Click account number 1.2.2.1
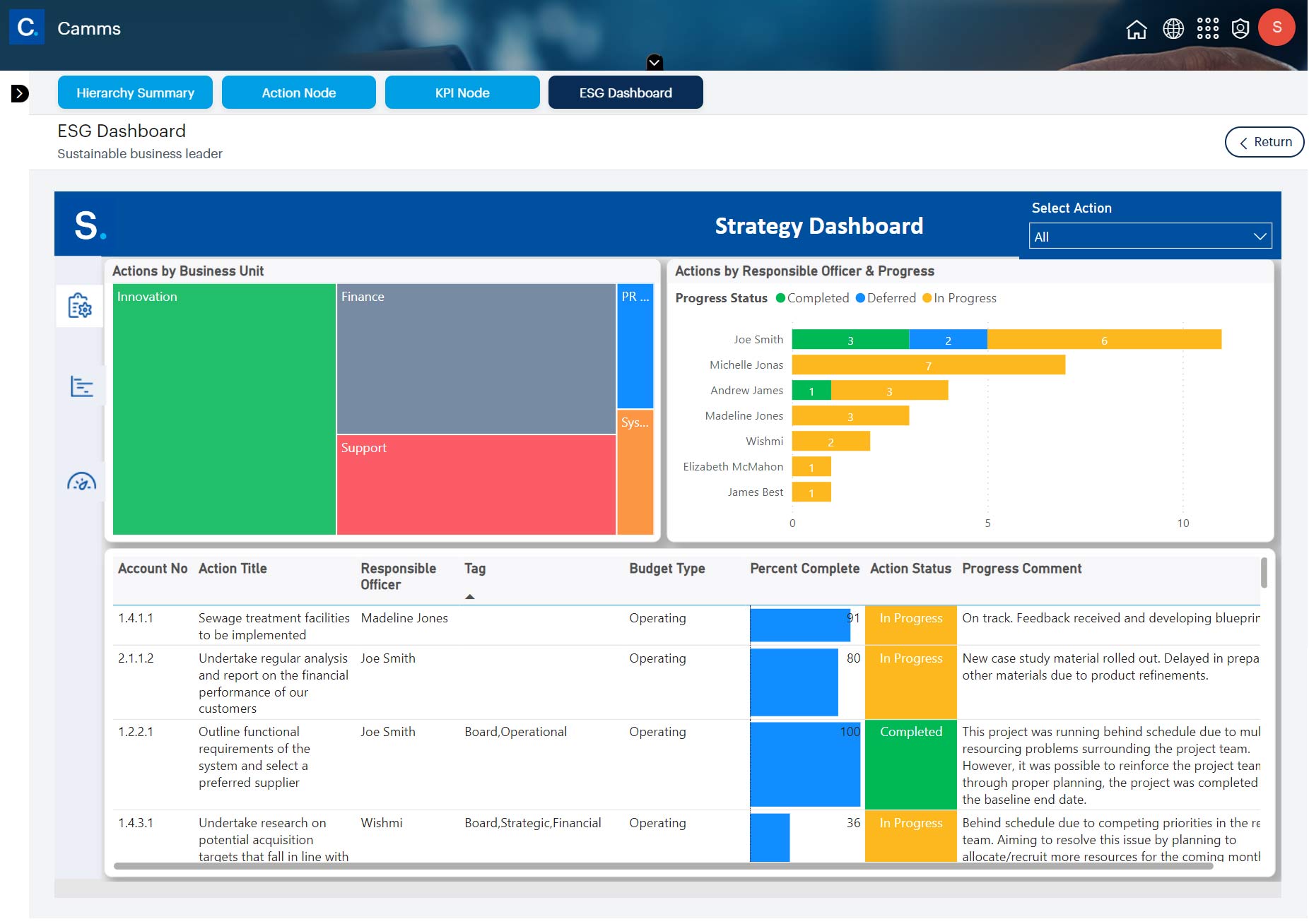Screen dimensions: 1309x924 [x=136, y=732]
